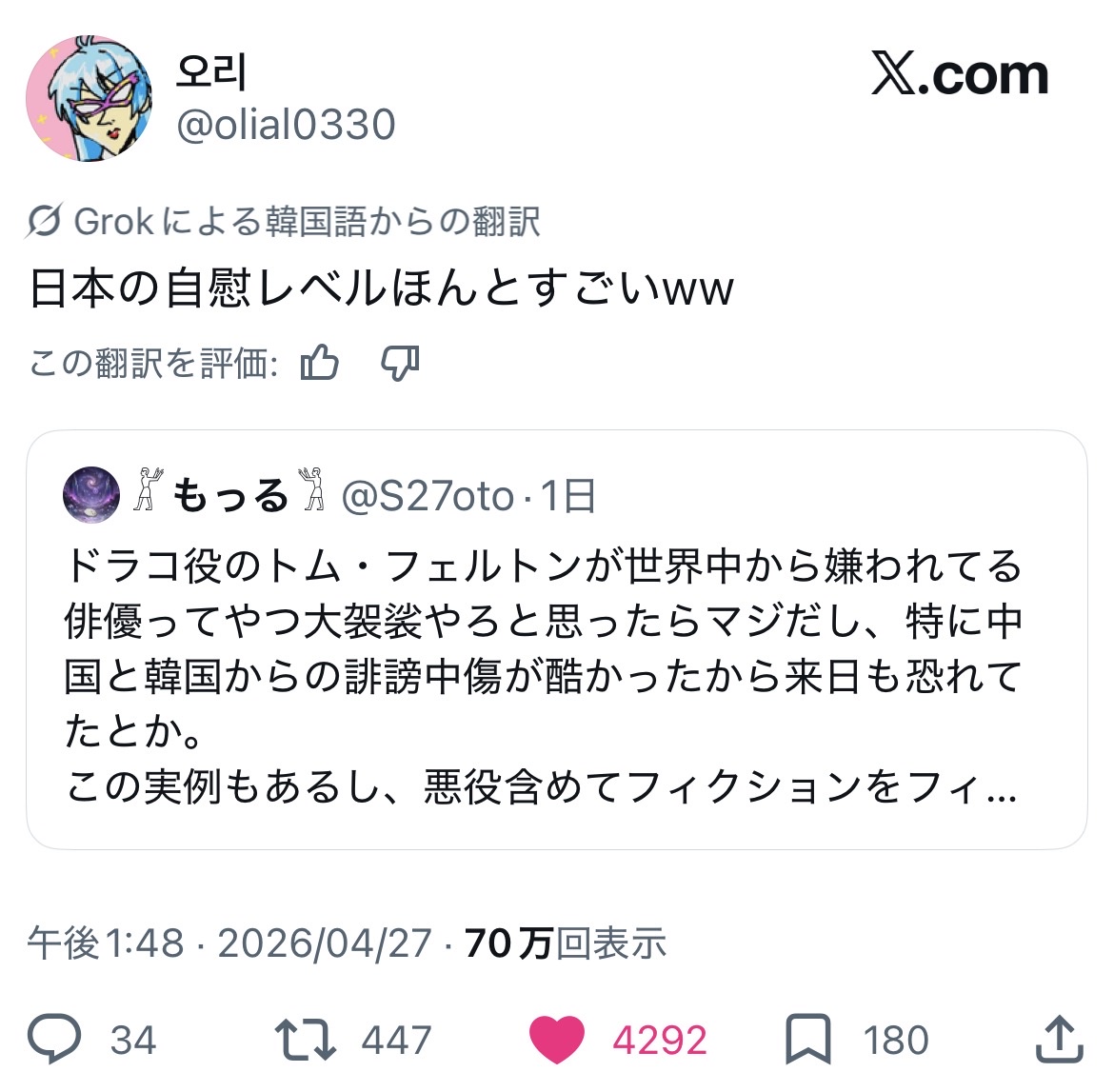Screen dimensions: 1114x1092
Task: Rate translation with thumbs up icon
Action: [x=320, y=362]
